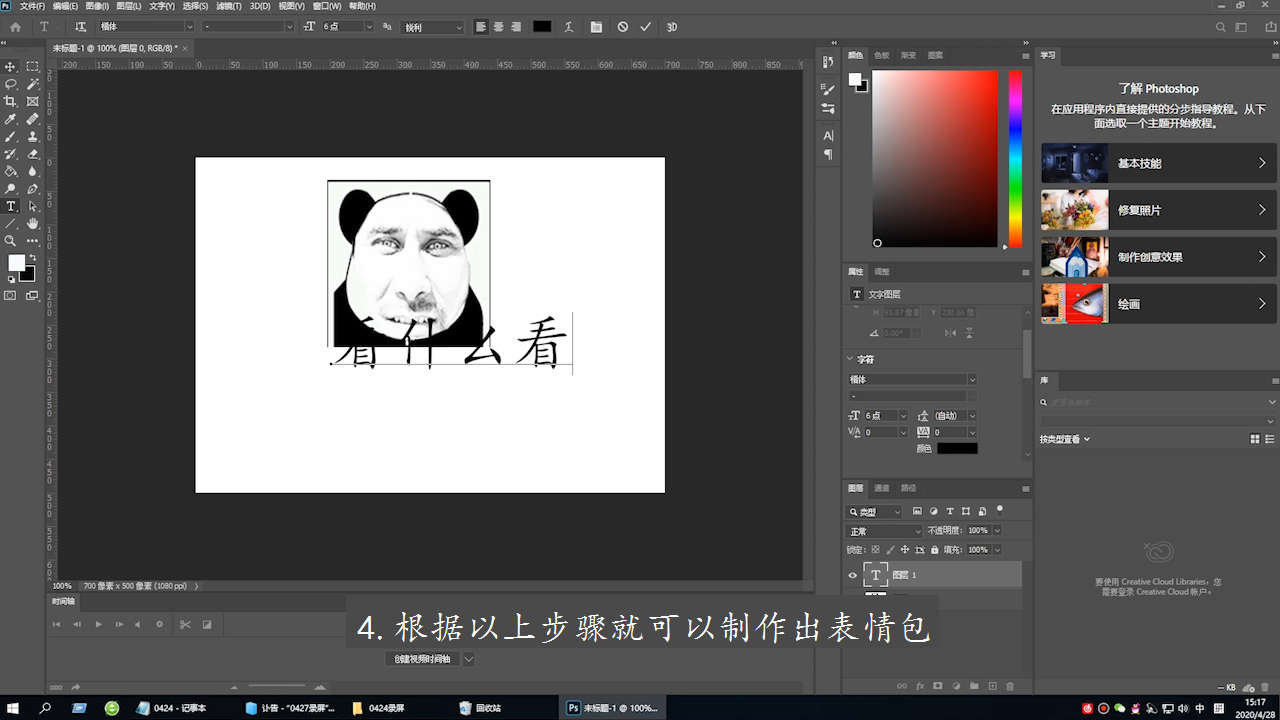Open the 滤镜(T) menu
Screen dimensions: 1280x720
(229, 6)
